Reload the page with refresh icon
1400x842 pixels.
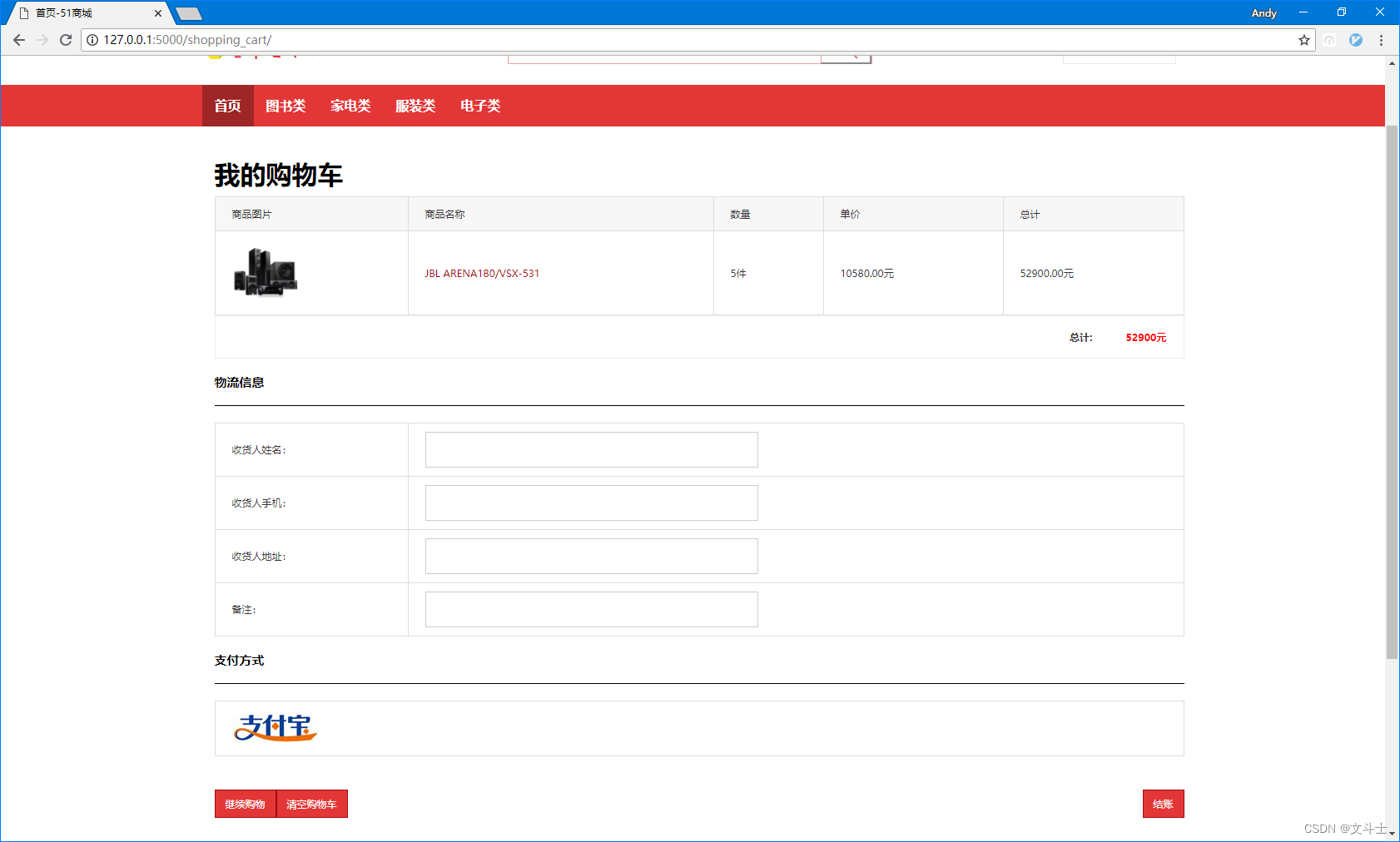[66, 40]
